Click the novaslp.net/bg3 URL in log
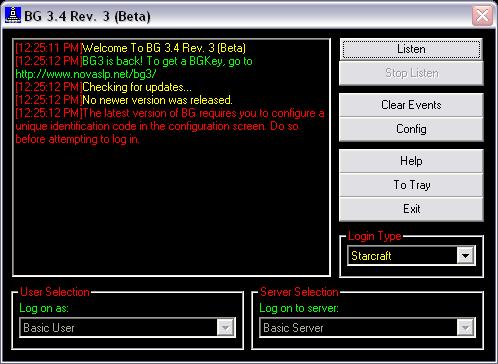 (86, 74)
